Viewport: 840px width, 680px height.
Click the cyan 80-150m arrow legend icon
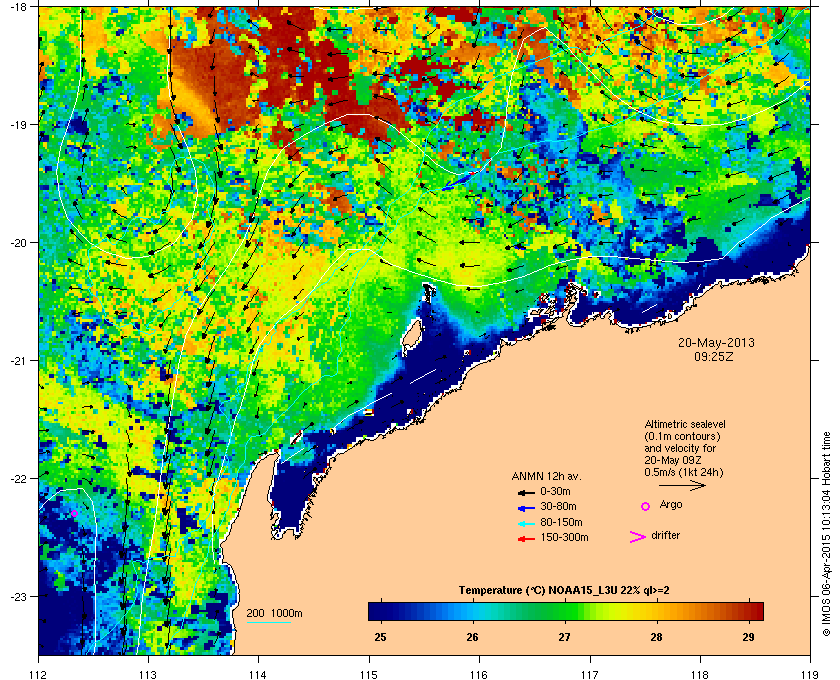pyautogui.click(x=526, y=523)
